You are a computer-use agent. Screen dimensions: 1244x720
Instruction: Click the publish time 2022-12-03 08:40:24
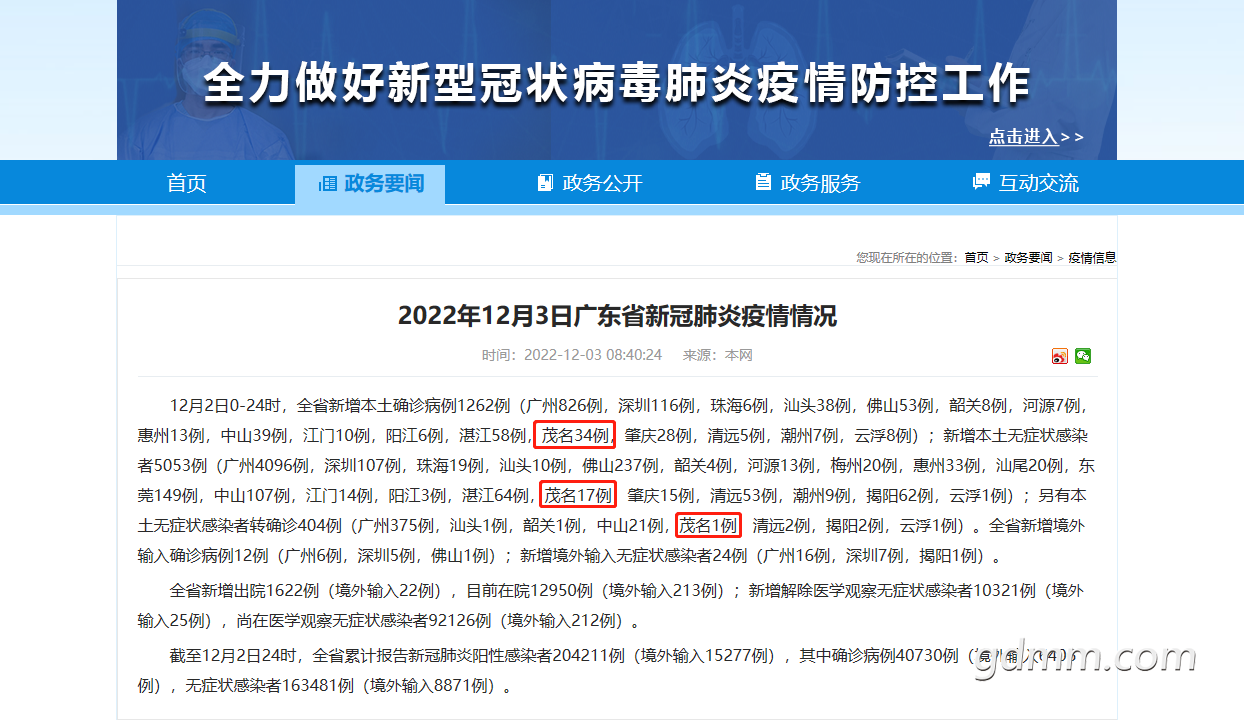pos(593,355)
